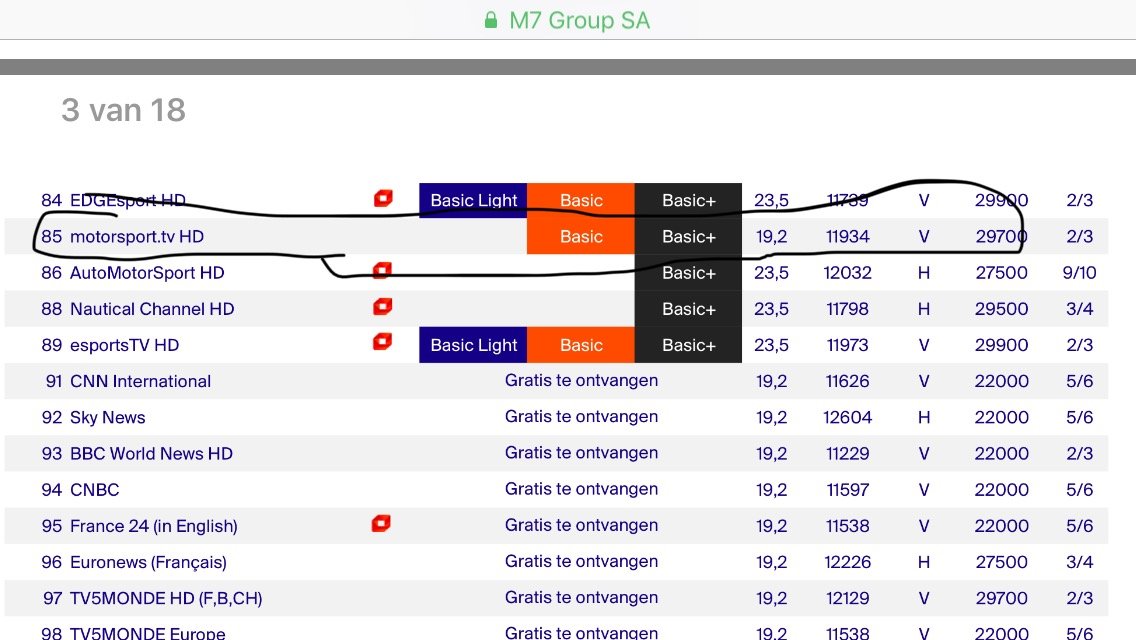Click frequency 12032 for AutoMotorSport HD
The width and height of the screenshot is (1136, 640).
point(848,273)
